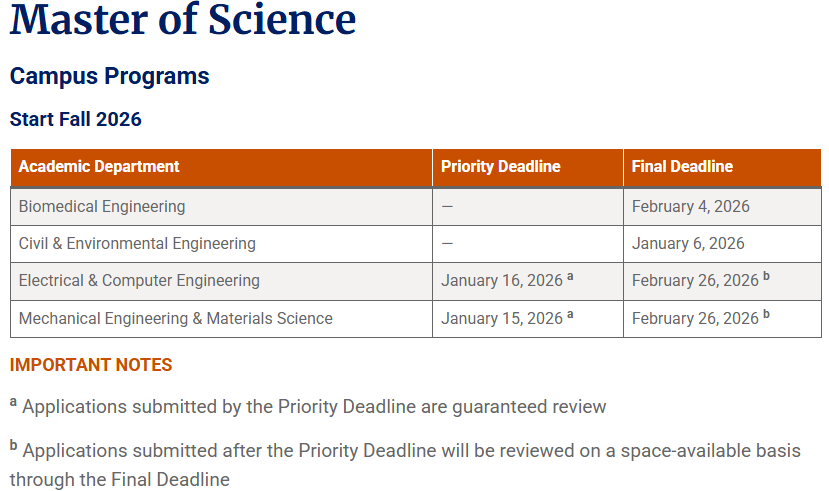Click the February 4, 2026 final deadline

(x=690, y=206)
